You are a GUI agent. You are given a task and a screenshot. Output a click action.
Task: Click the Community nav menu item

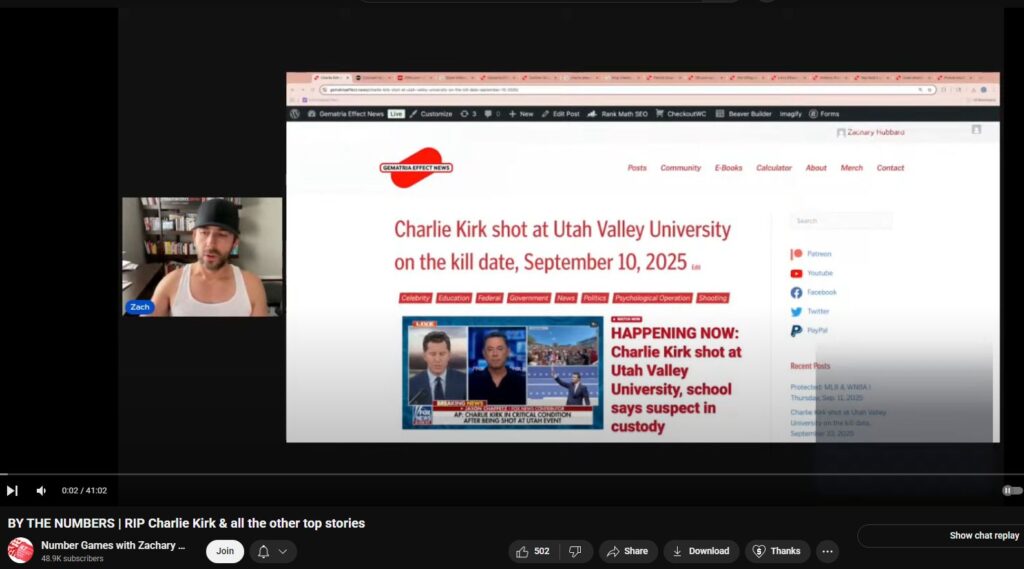coord(680,168)
